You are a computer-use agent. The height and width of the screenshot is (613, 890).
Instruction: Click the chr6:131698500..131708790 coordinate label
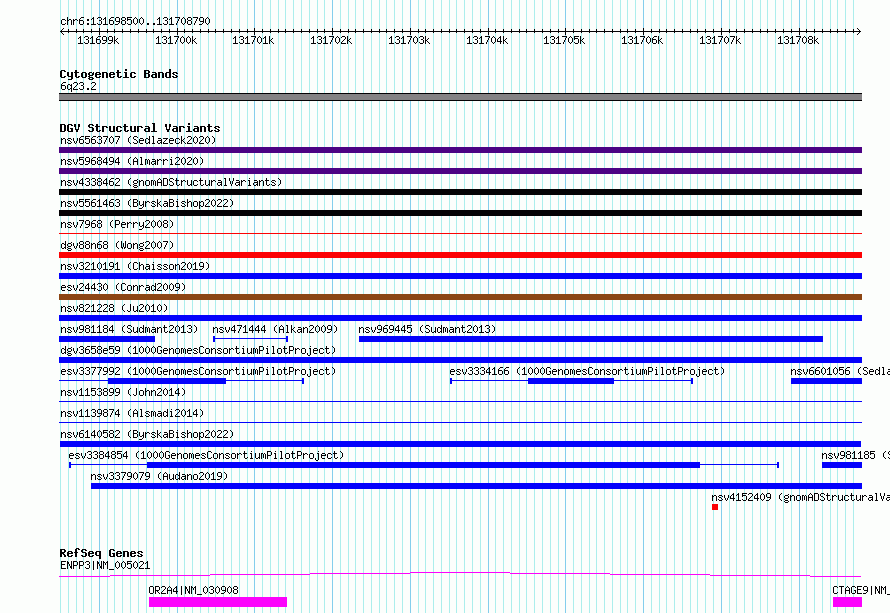click(x=135, y=21)
